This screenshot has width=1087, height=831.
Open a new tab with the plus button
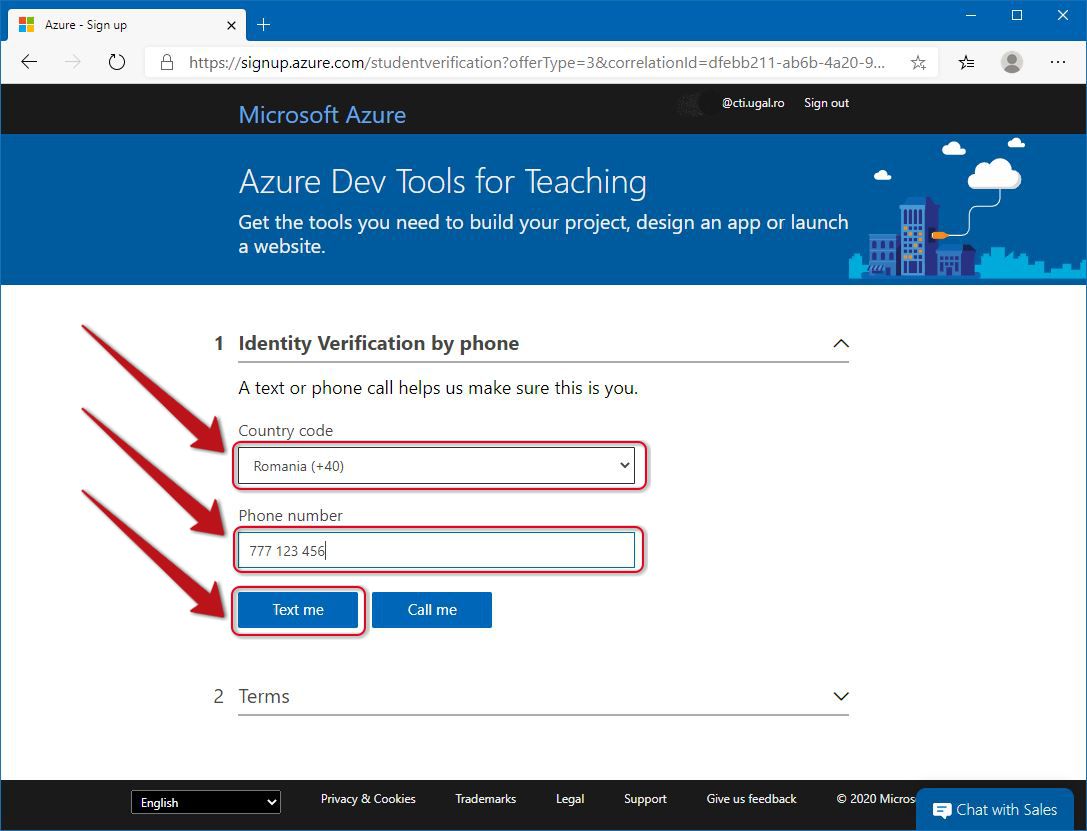263,25
